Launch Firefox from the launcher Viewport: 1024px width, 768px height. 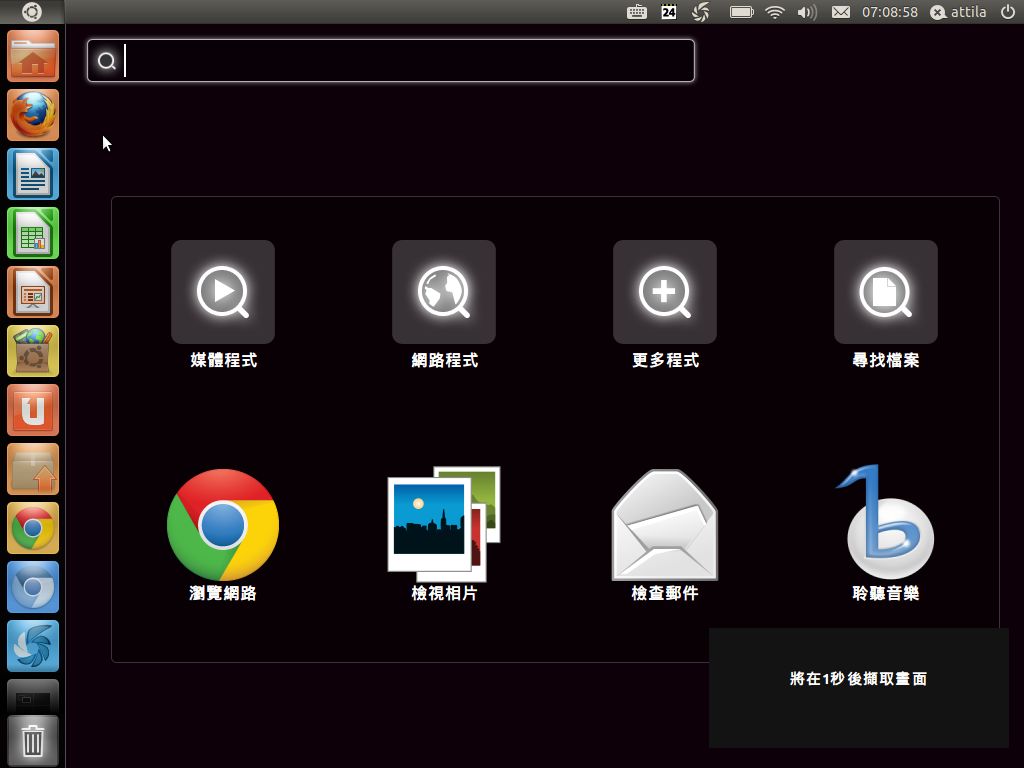point(33,115)
